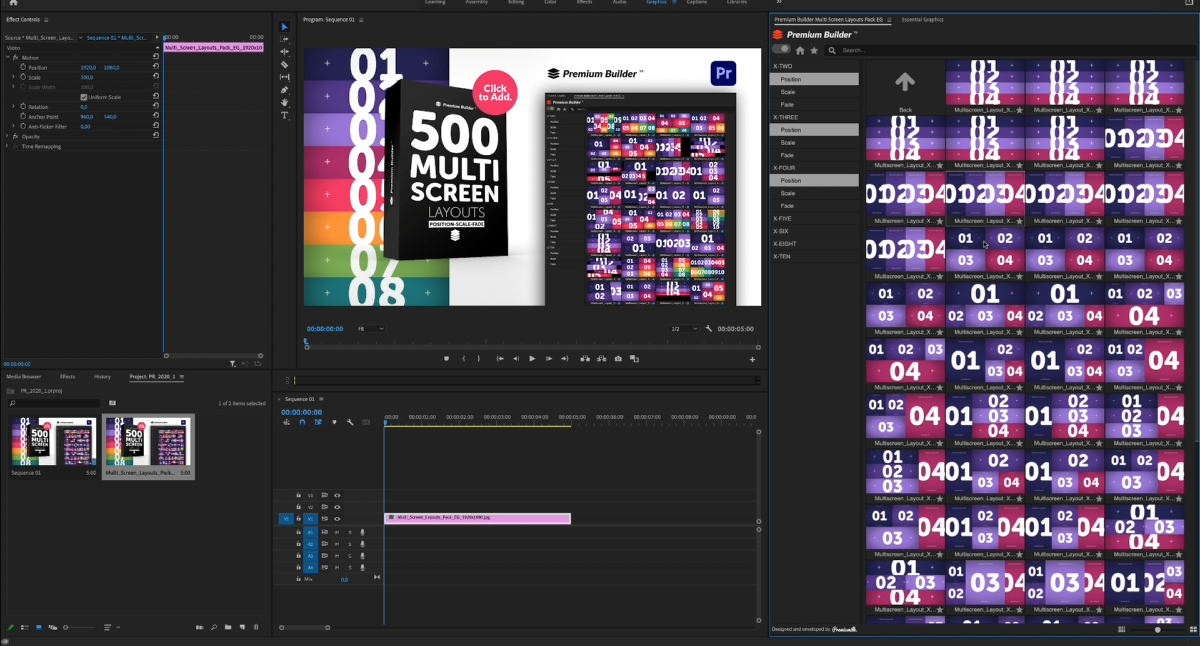Open the Graphics workspace
This screenshot has width=1200, height=646.
(x=656, y=3)
